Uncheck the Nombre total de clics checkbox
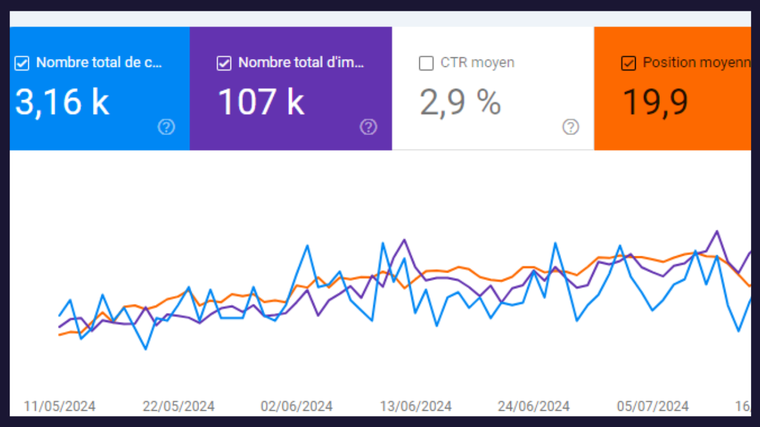Image resolution: width=760 pixels, height=427 pixels. pos(22,63)
